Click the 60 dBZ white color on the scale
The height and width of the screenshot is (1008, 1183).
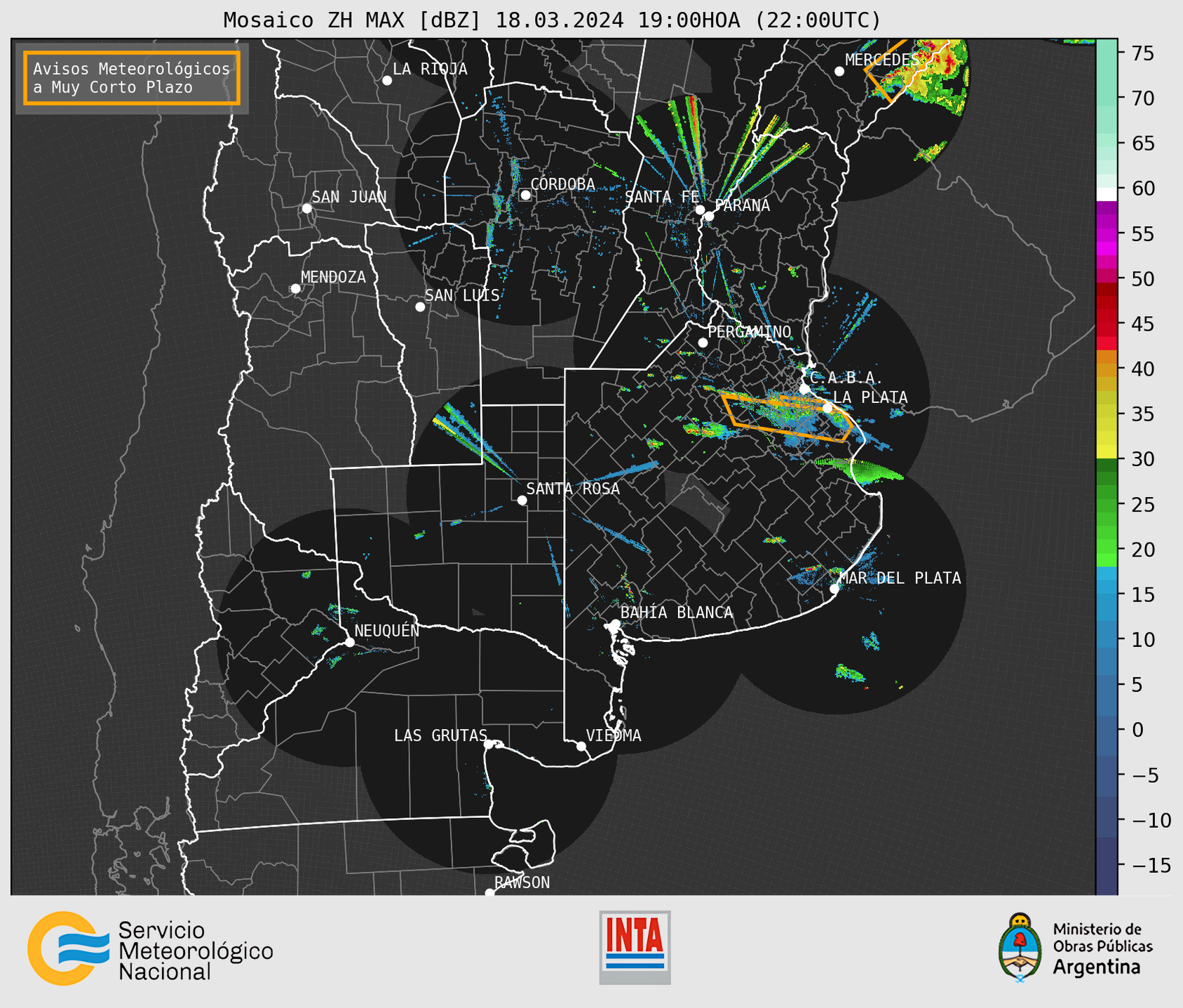[1107, 194]
